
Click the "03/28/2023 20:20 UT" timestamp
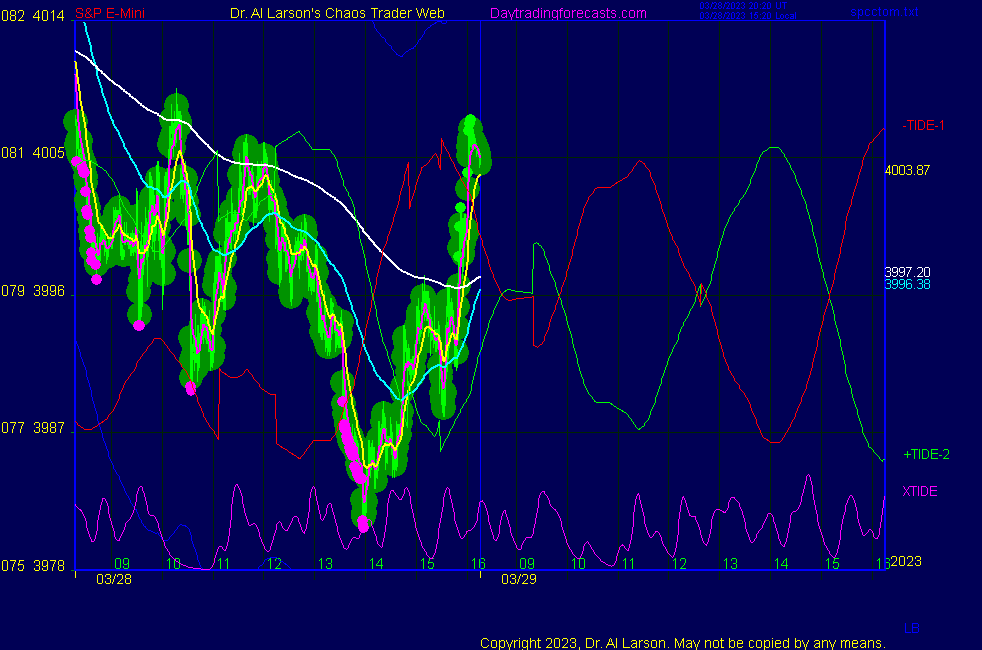tap(743, 6)
